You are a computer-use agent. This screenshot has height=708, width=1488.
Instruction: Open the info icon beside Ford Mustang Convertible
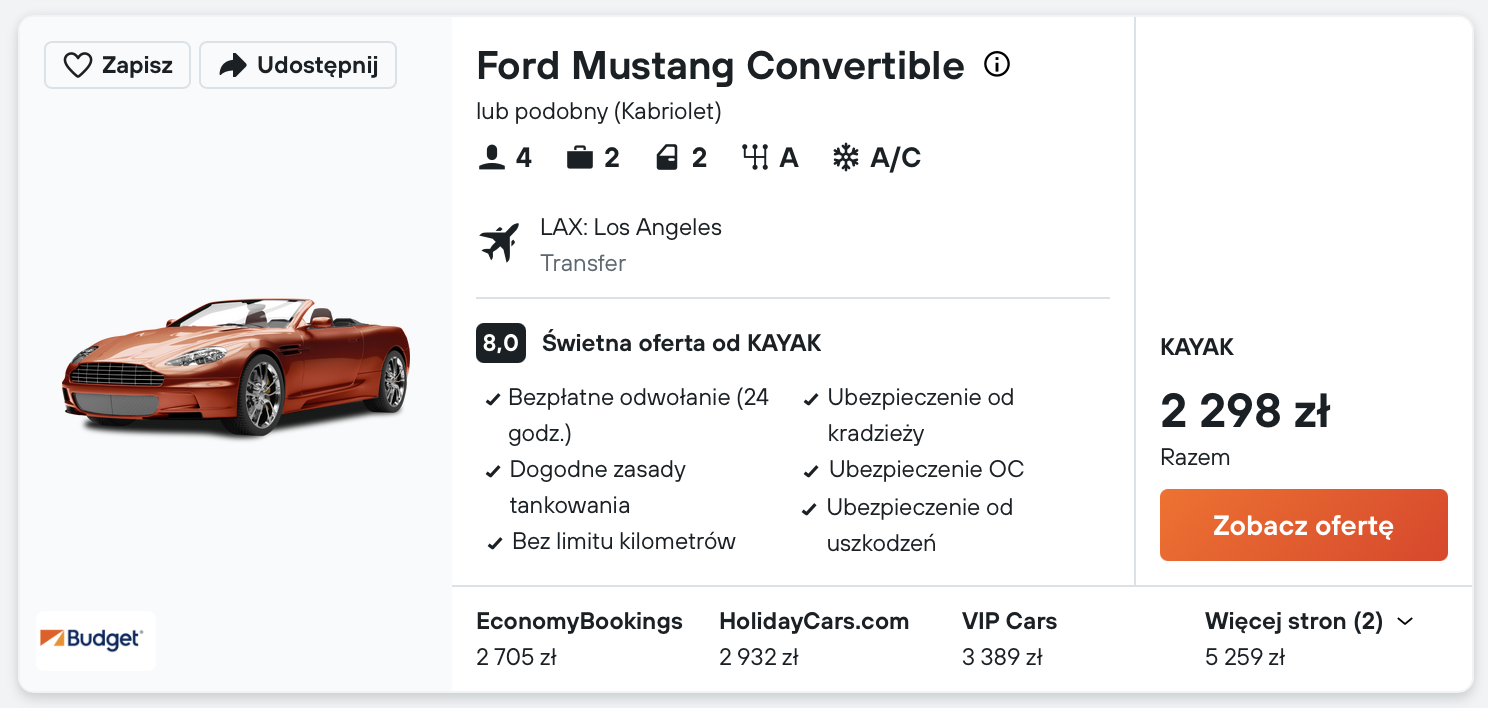[997, 65]
